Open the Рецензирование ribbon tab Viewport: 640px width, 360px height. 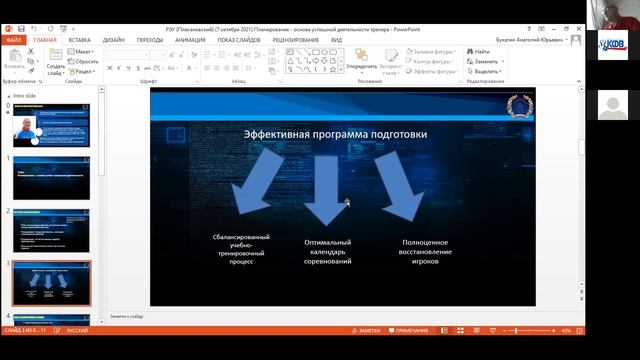coord(296,40)
